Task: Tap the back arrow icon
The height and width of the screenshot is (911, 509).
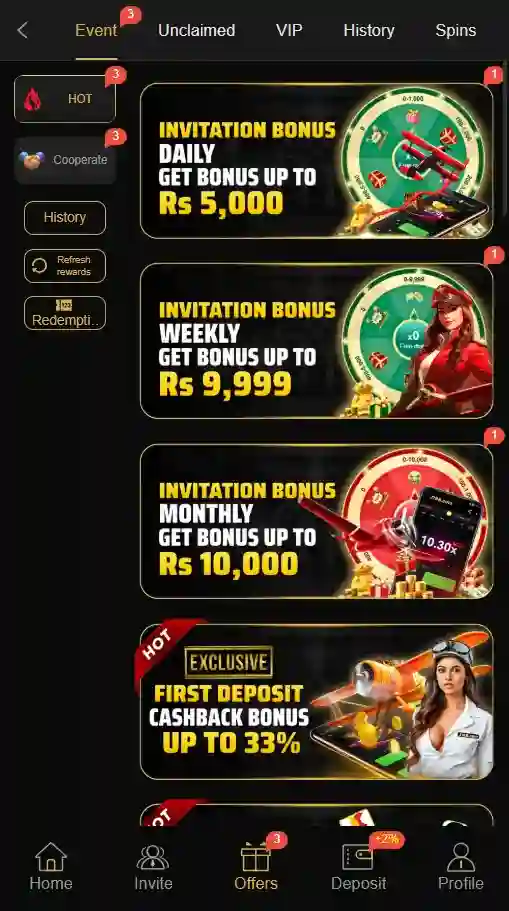Action: pos(23,30)
